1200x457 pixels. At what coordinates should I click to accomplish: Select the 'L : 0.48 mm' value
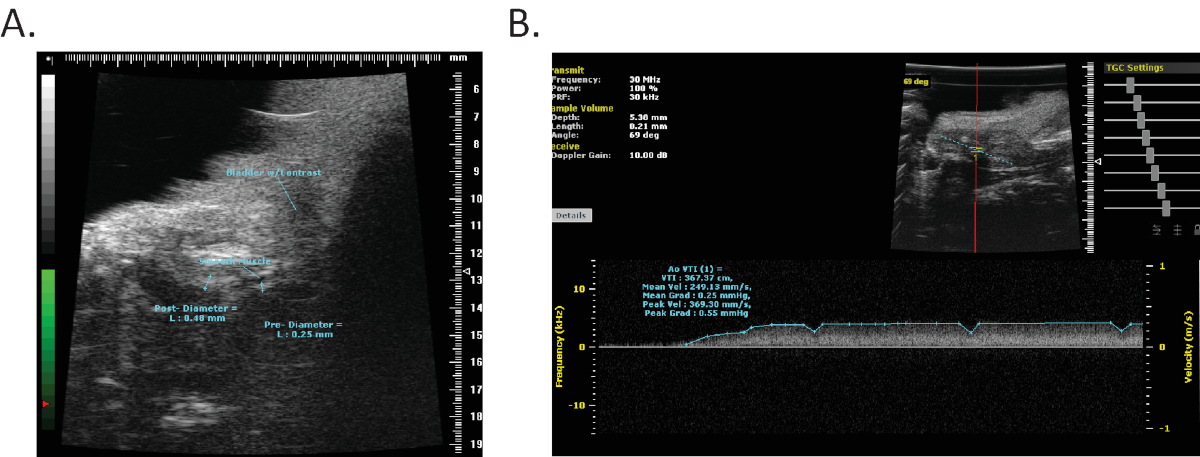click(x=196, y=318)
